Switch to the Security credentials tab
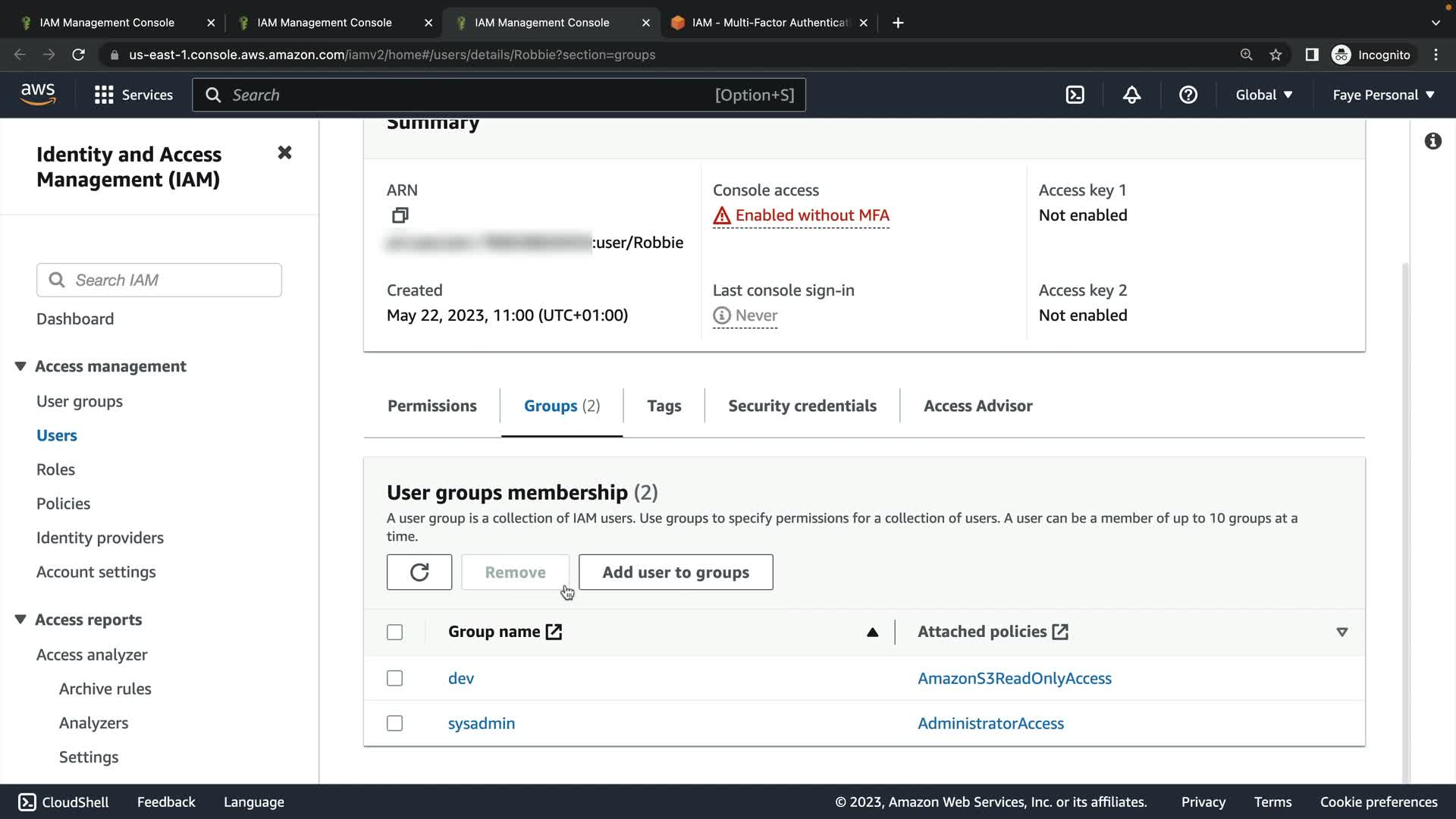This screenshot has width=1456, height=819. (x=802, y=406)
